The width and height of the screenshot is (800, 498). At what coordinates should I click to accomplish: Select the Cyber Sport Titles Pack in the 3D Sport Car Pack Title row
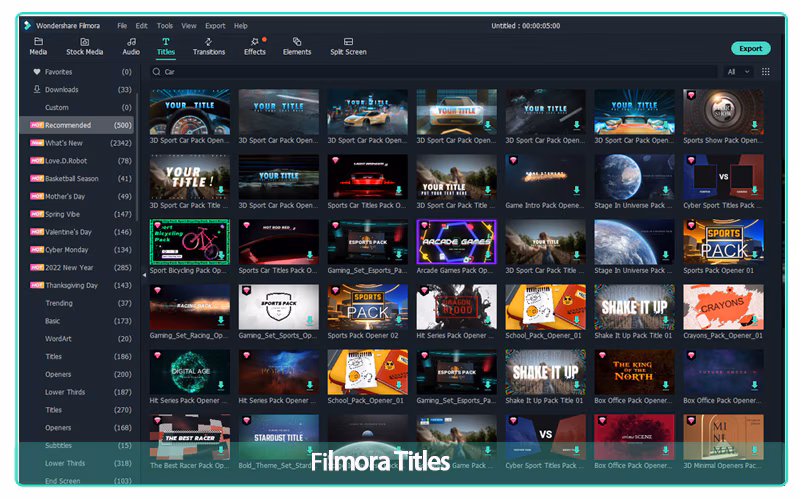(723, 177)
